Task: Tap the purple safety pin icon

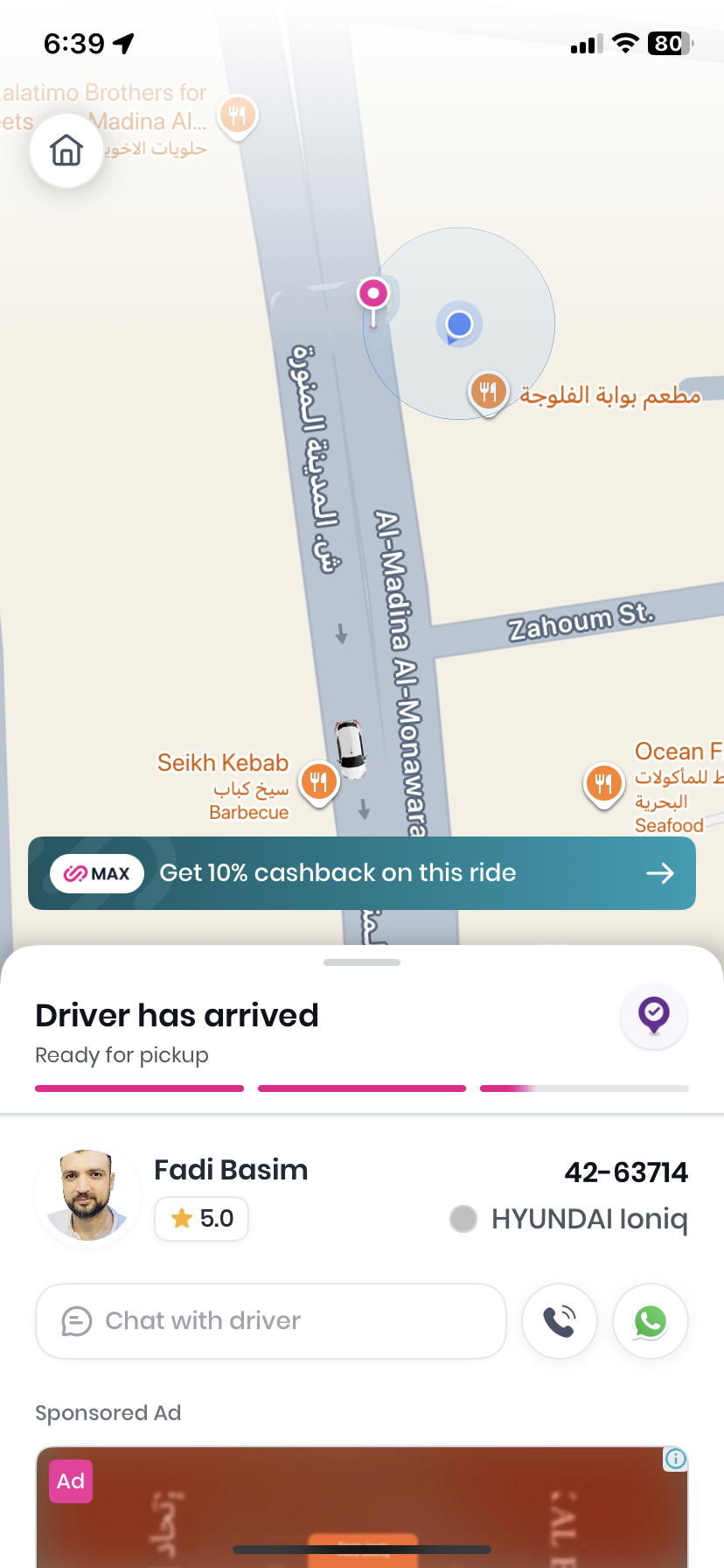Action: coord(654,1016)
